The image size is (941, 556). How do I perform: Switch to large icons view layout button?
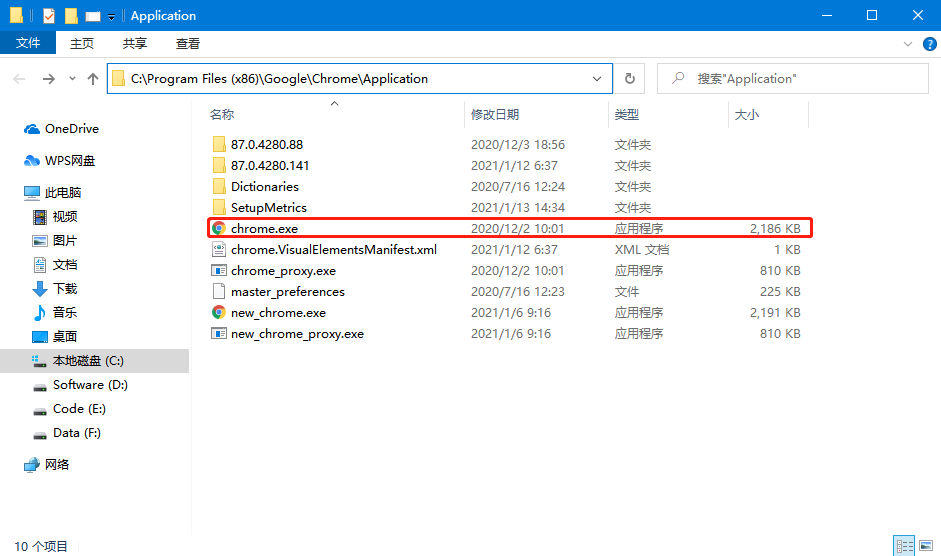pyautogui.click(x=926, y=545)
